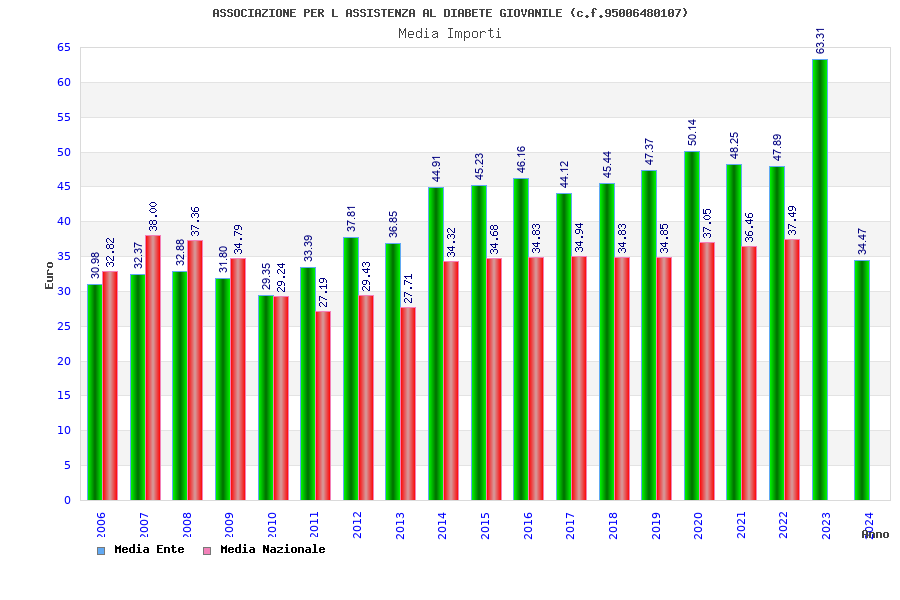Screen dimensions: 900x600
Task: Click the value label "46.16"
Action: (x=522, y=160)
